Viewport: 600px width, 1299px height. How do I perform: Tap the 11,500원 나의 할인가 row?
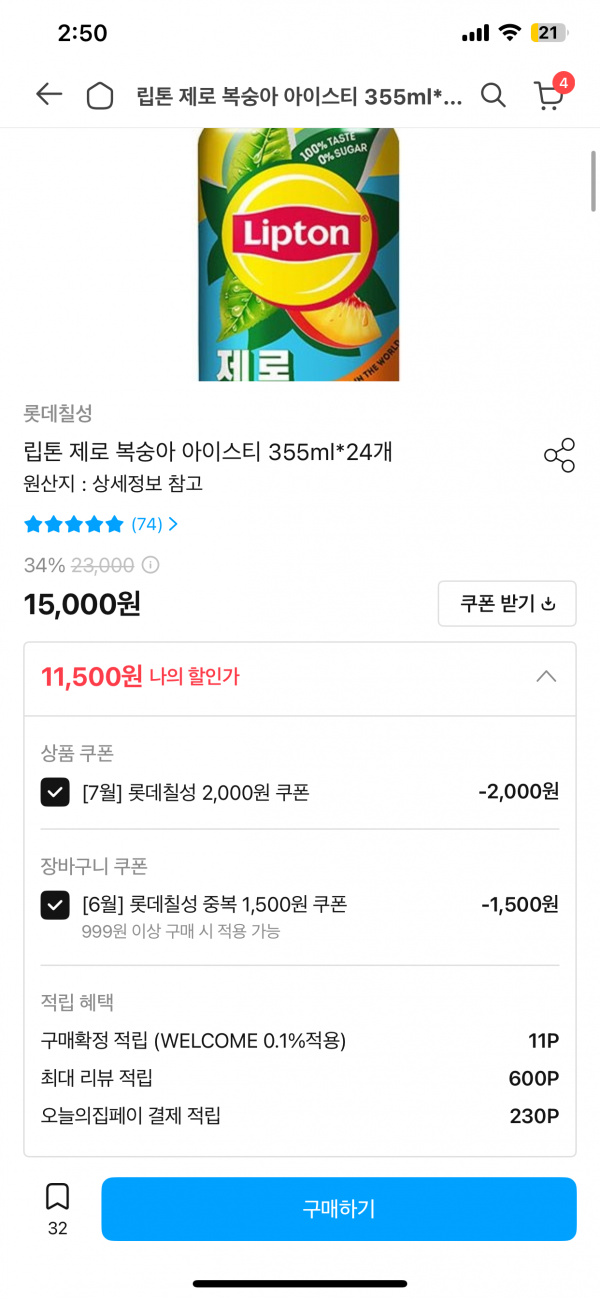[x=299, y=679]
